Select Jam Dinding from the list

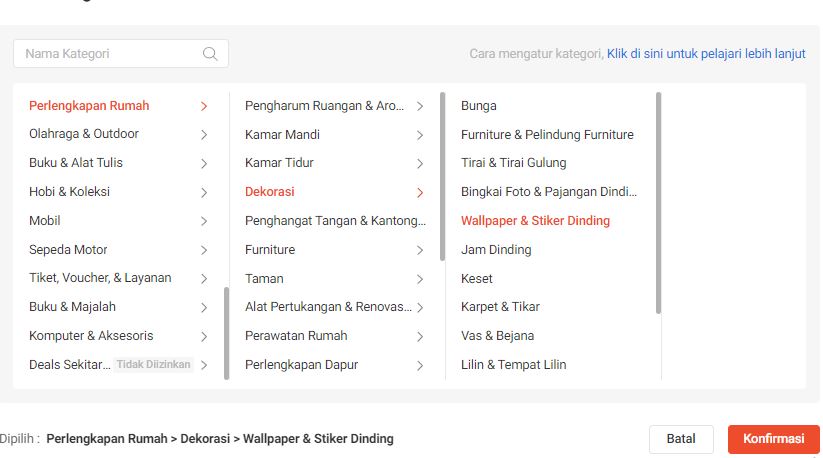[x=496, y=250]
